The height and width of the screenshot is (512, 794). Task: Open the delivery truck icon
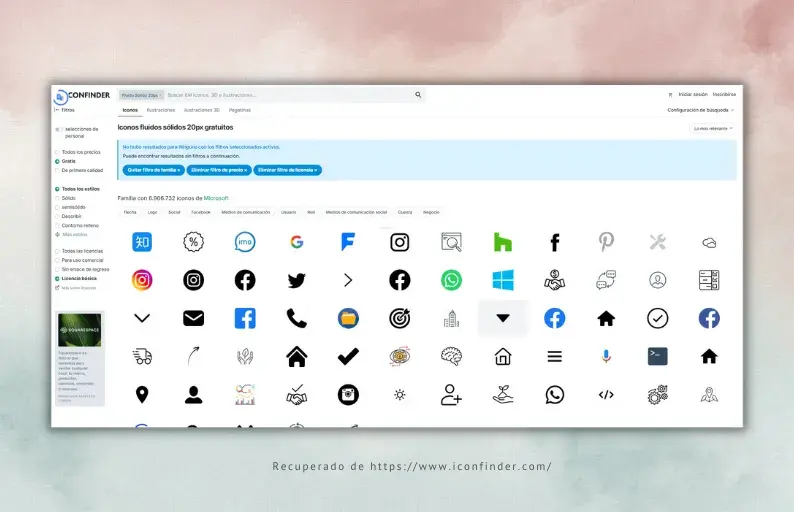click(142, 357)
